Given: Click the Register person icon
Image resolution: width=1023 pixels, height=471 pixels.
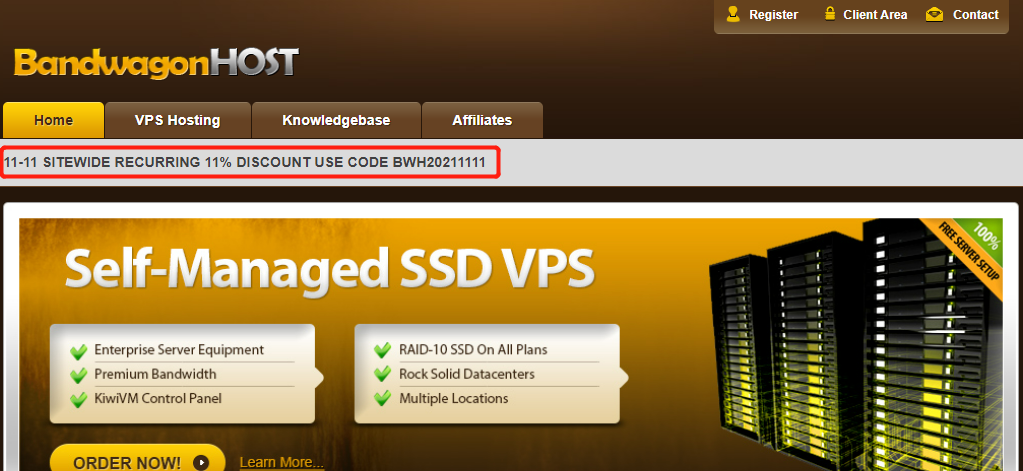Looking at the screenshot, I should [733, 14].
